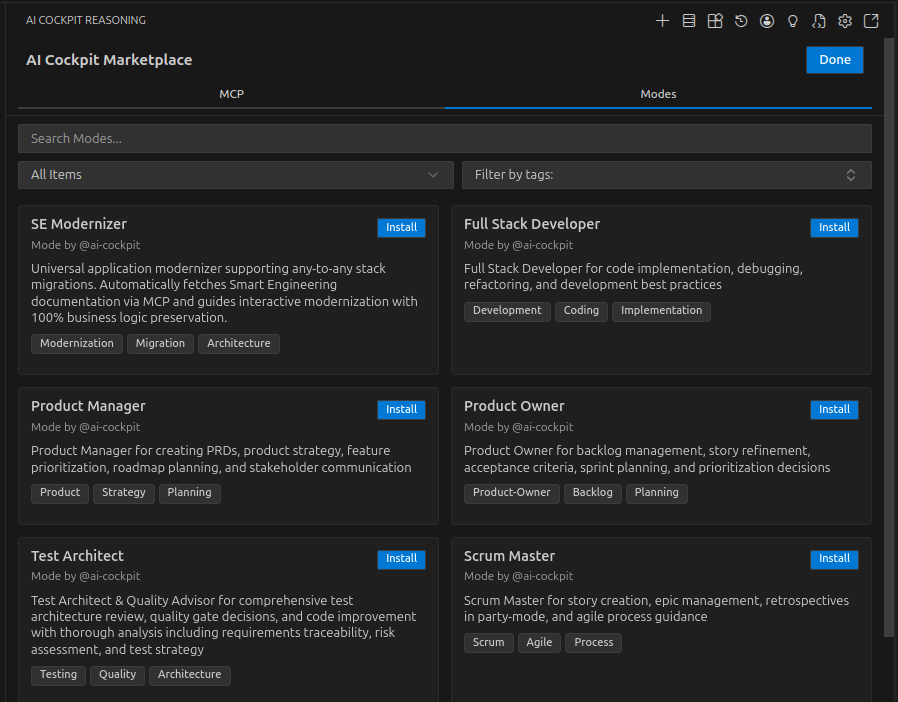
Task: Open the account profile icon
Action: pyautogui.click(x=766, y=20)
